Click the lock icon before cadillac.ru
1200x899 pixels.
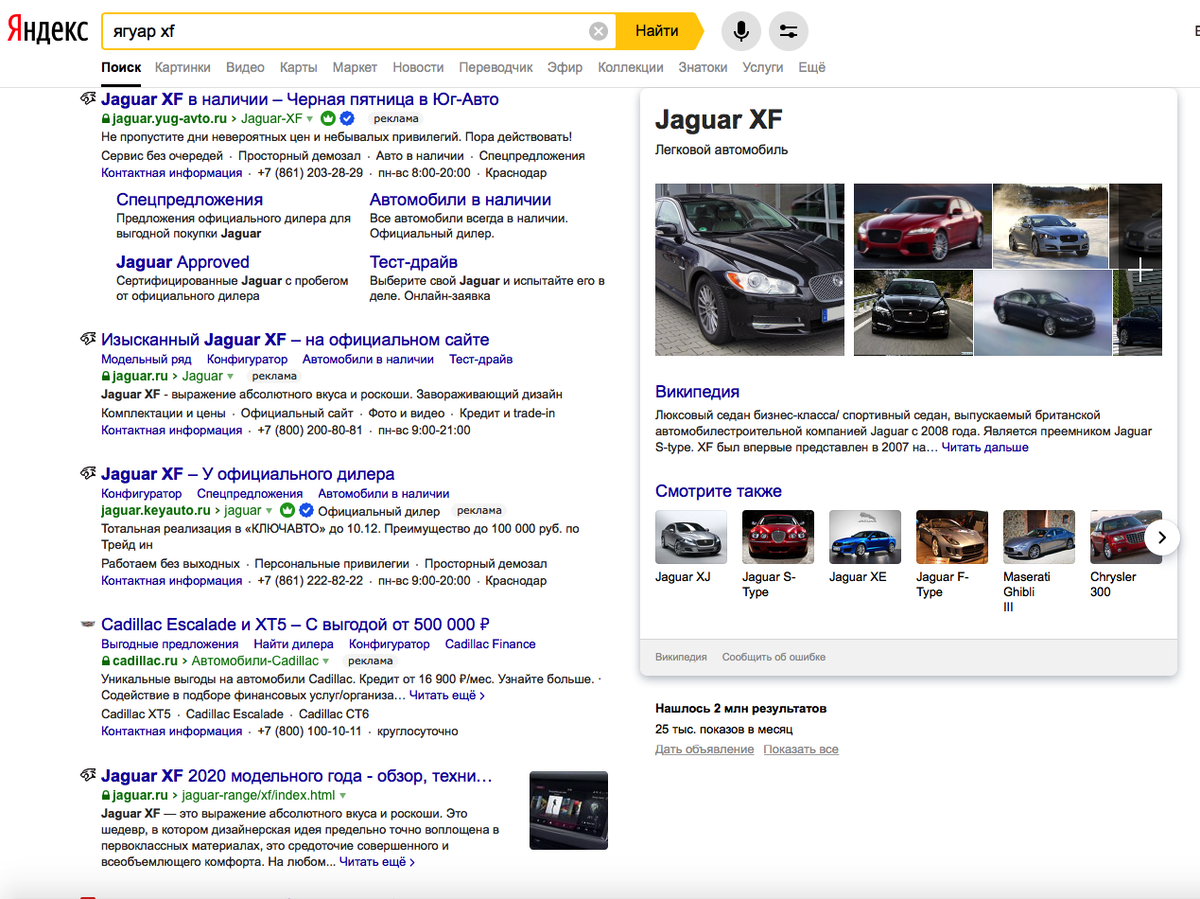[x=105, y=660]
